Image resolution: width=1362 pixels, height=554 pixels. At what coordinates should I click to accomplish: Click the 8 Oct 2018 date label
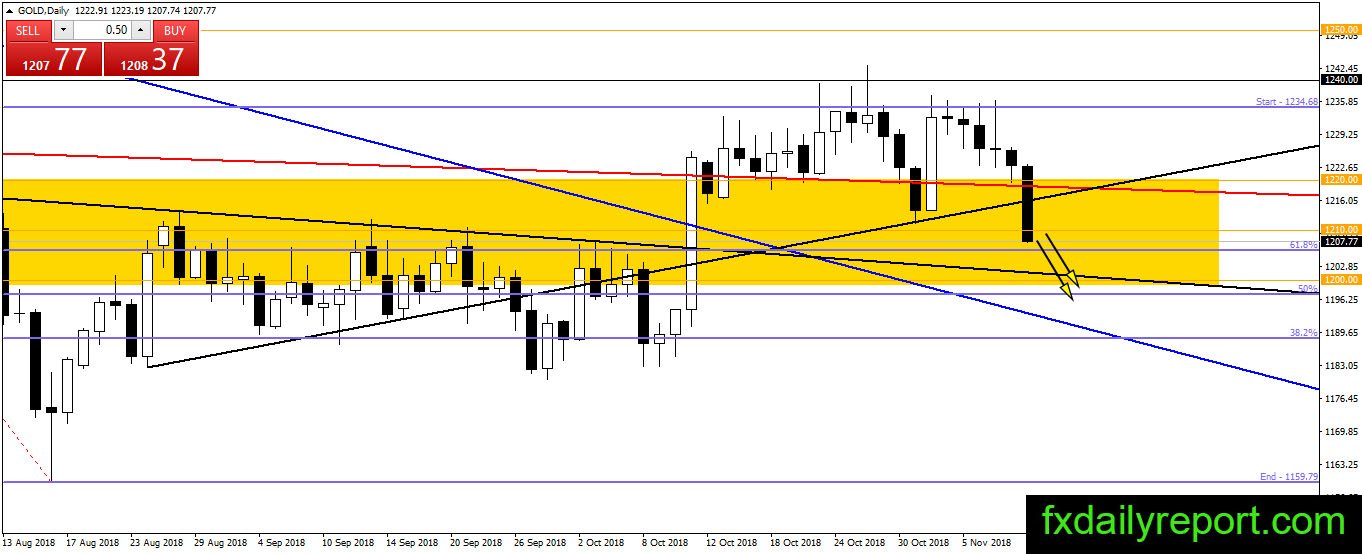click(666, 542)
